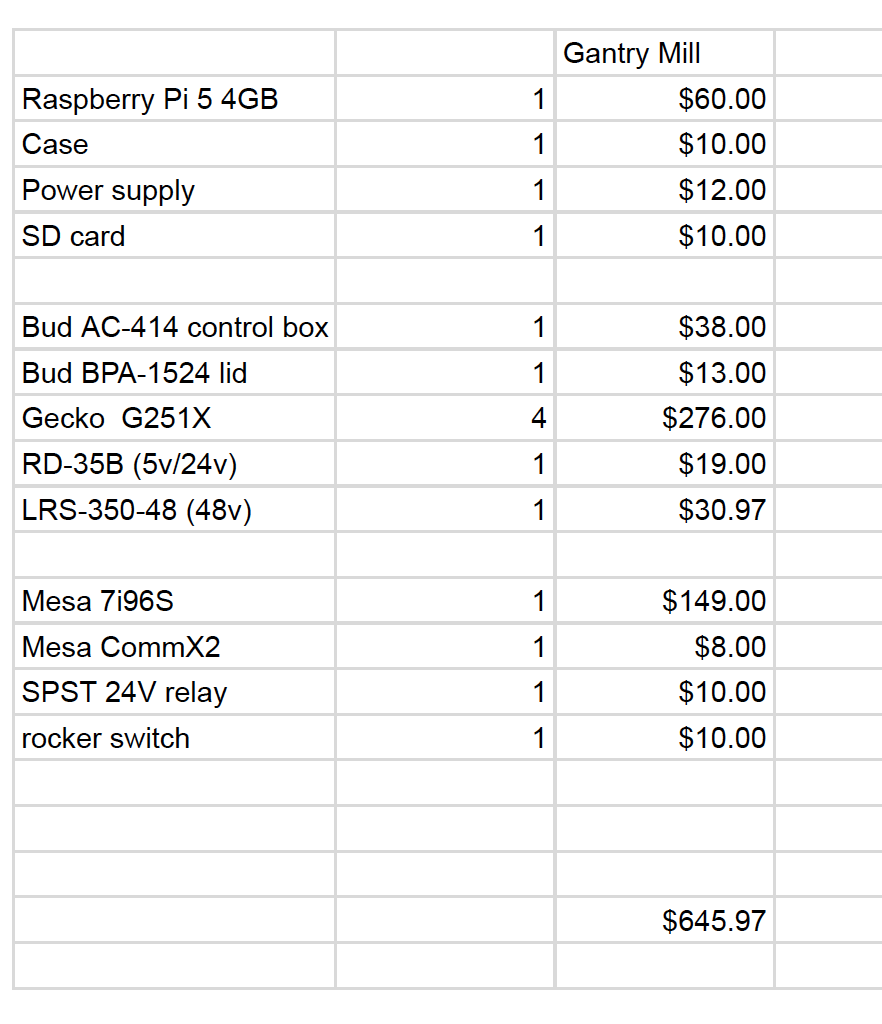Image resolution: width=882 pixels, height=1024 pixels.
Task: Click the Case item cell
Action: (175, 144)
